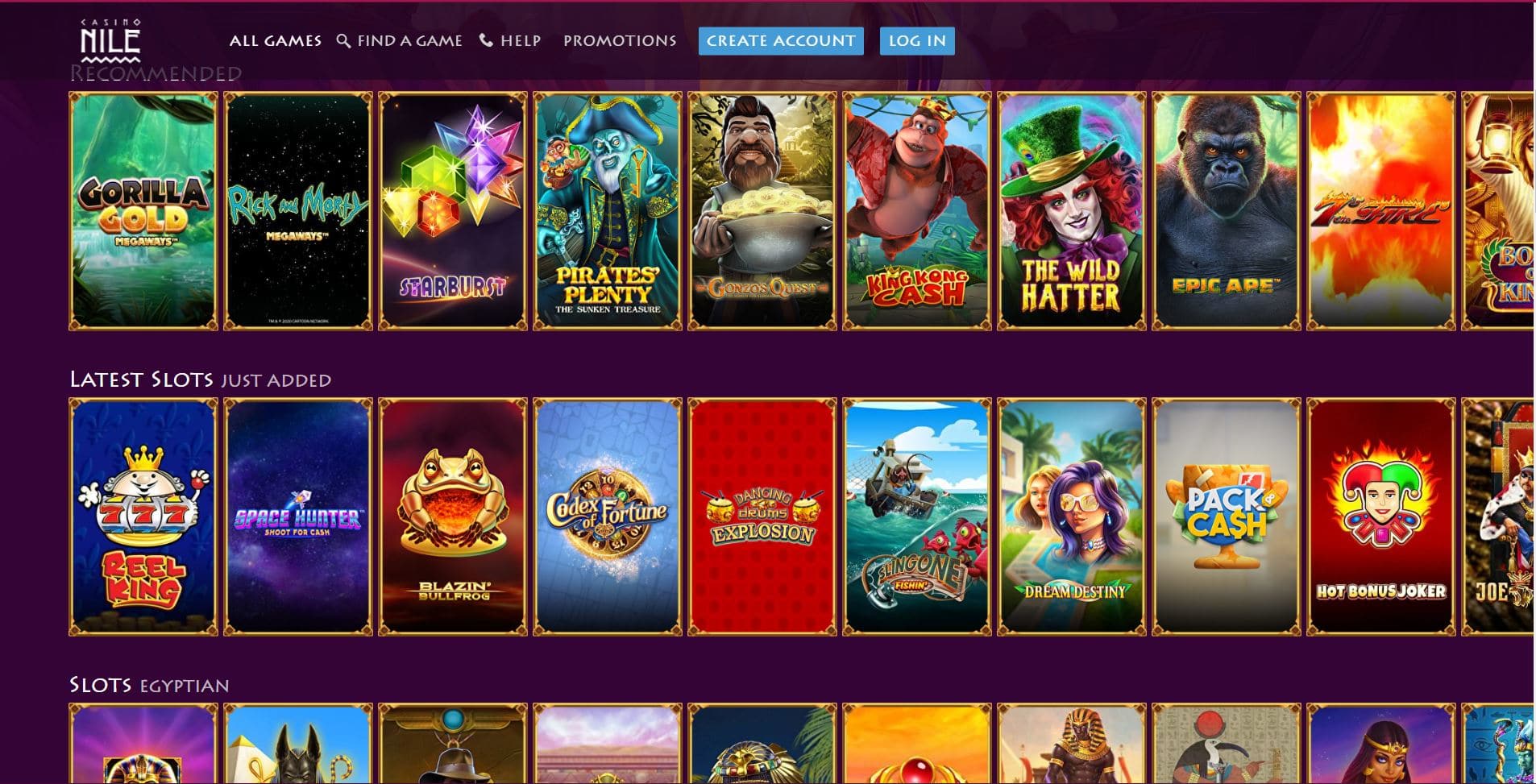Open the Pack & Cash slot tile
1536x784 pixels.
coord(1227,516)
